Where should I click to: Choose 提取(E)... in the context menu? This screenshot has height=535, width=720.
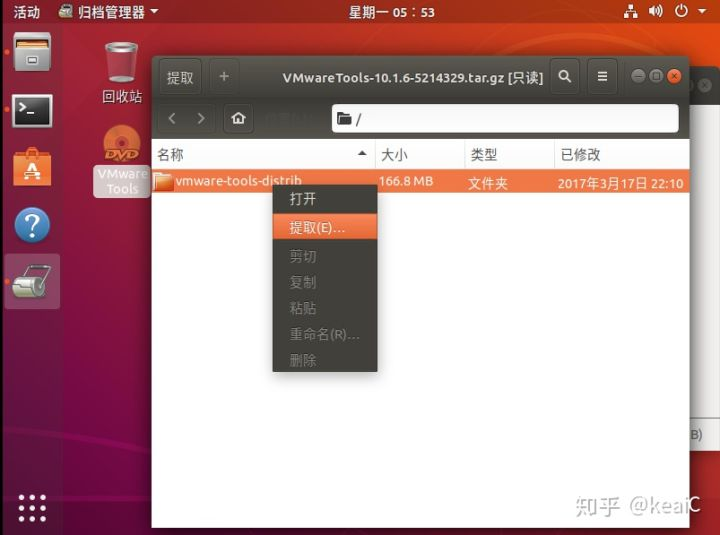point(325,227)
